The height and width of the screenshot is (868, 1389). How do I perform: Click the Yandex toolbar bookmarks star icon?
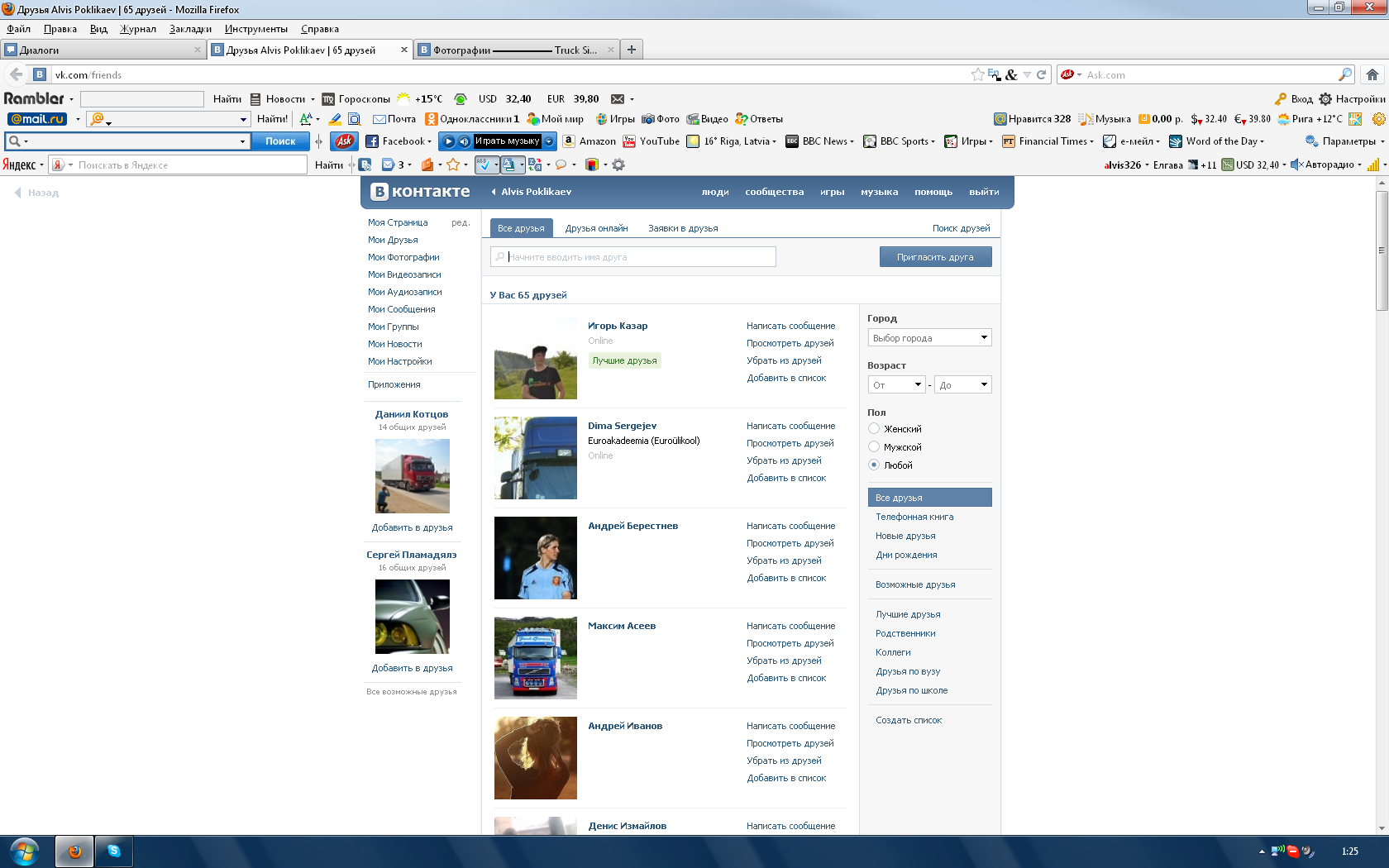(x=453, y=165)
